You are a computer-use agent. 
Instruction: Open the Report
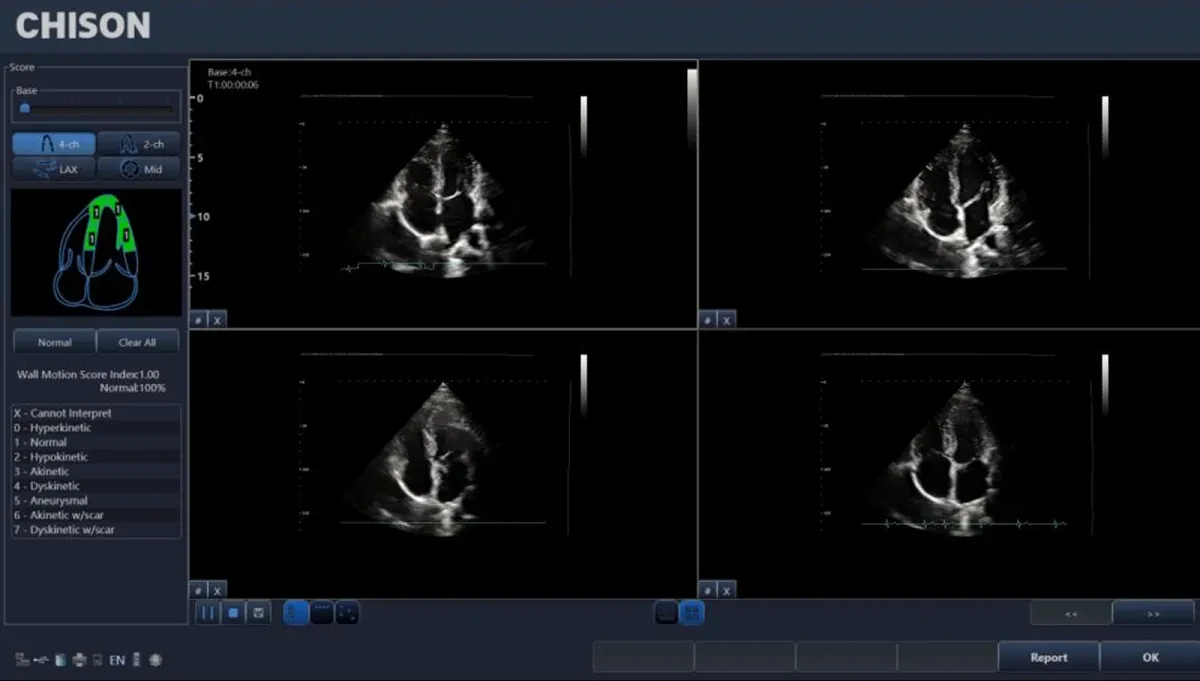point(1049,657)
